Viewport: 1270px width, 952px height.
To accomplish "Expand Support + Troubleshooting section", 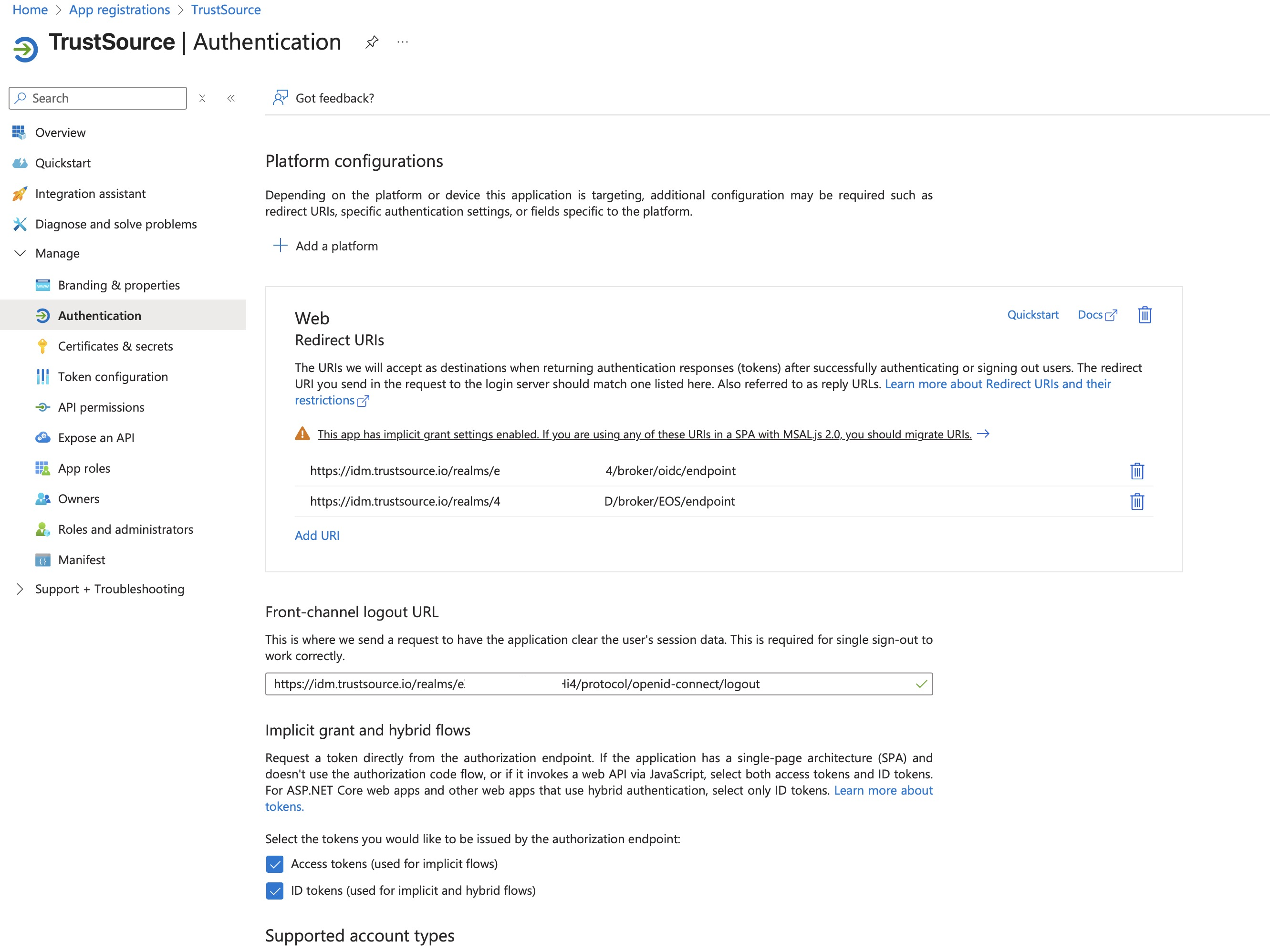I will 20,589.
